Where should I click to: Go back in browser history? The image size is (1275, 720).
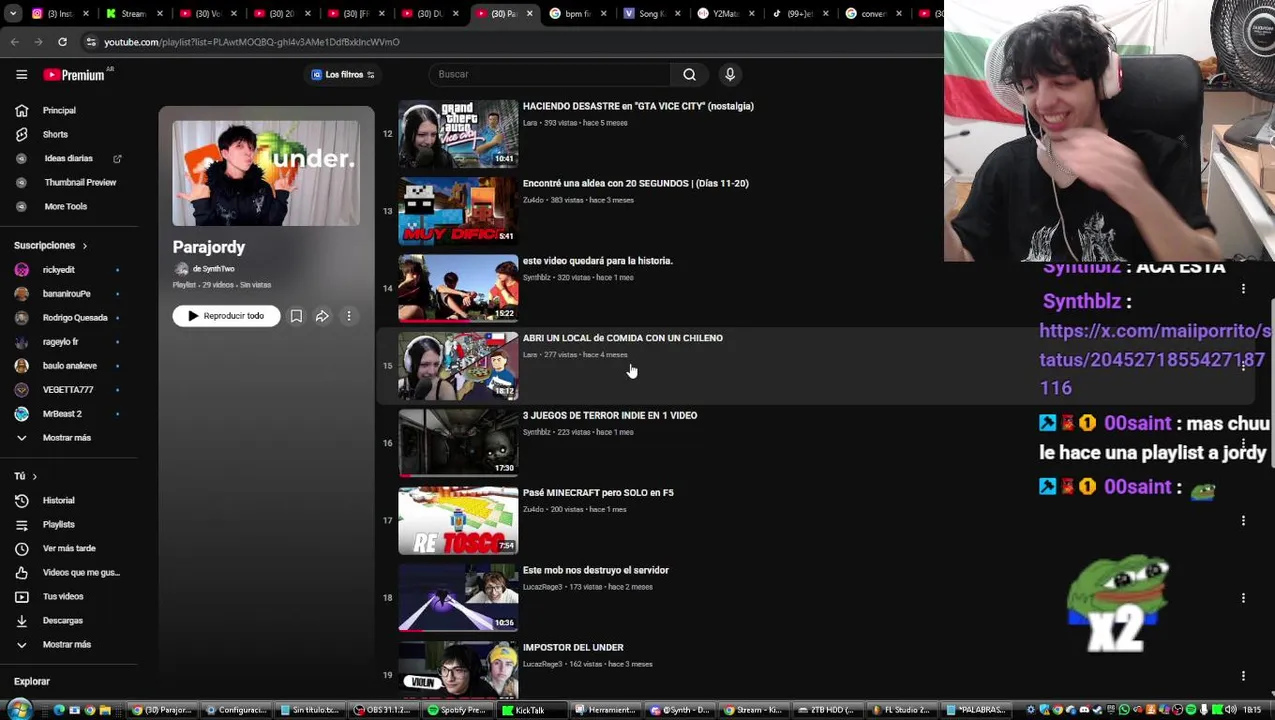point(14,42)
